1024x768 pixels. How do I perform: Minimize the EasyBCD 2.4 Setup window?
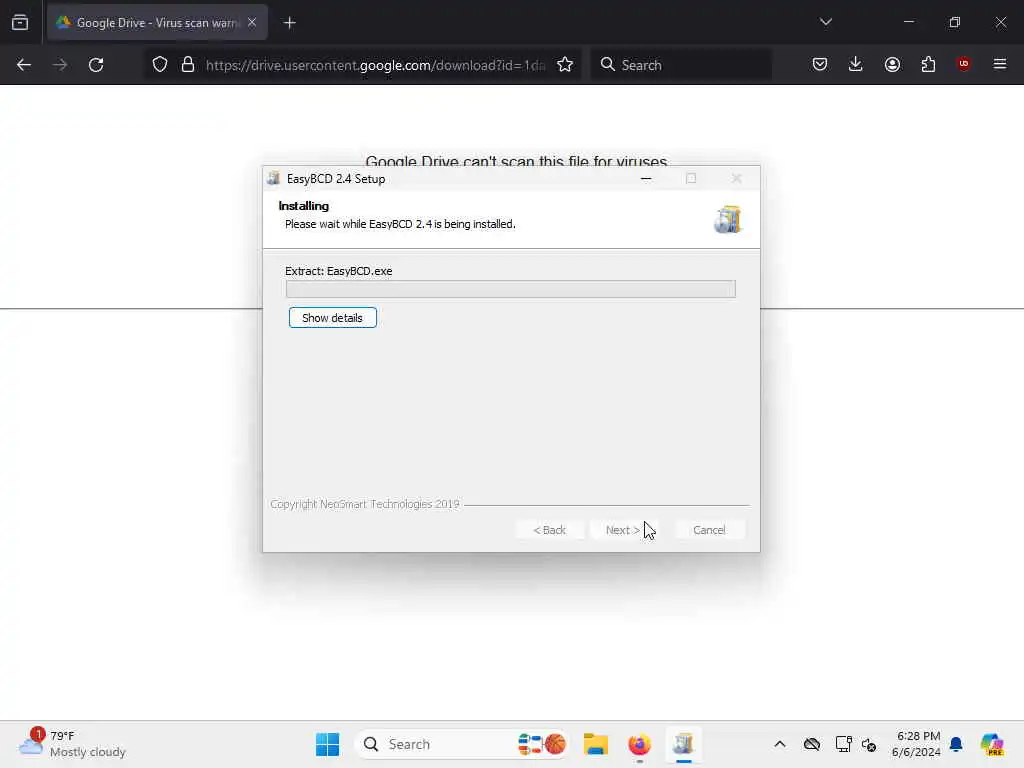coord(646,178)
